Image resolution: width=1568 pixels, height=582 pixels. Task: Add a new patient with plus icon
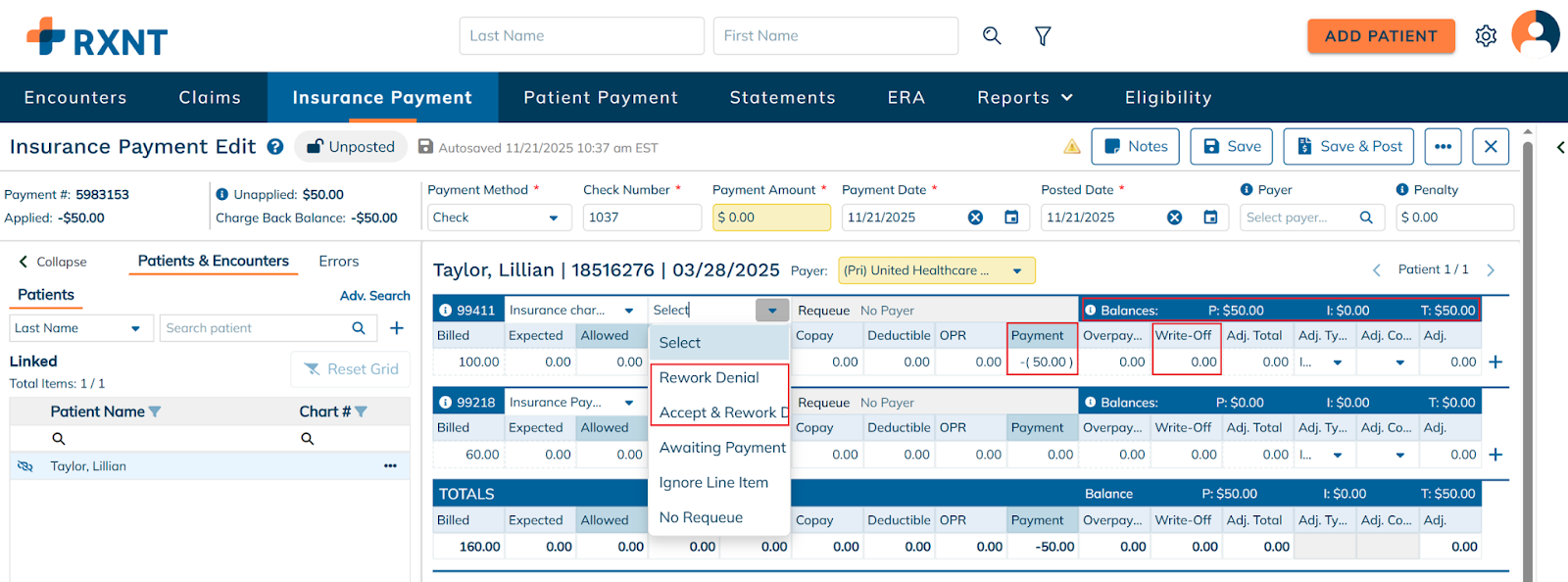point(397,328)
